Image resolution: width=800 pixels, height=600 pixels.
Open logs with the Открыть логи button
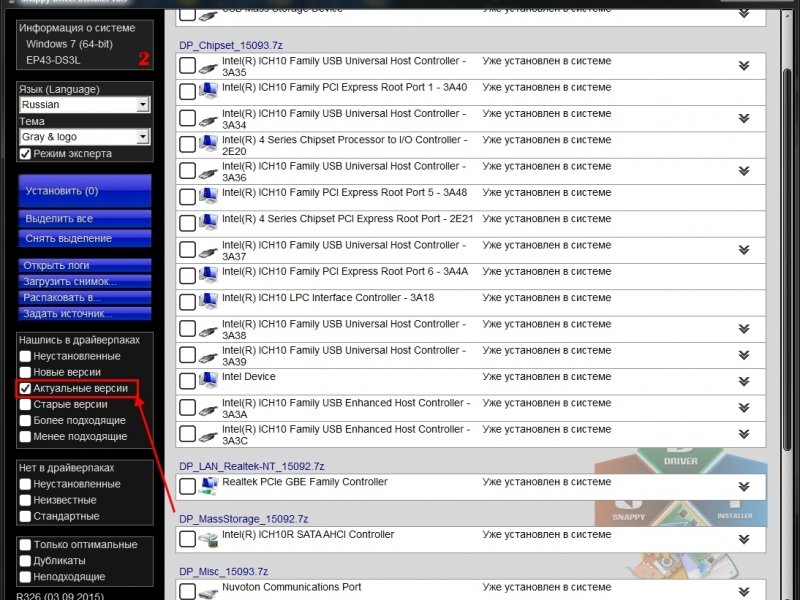(85, 265)
